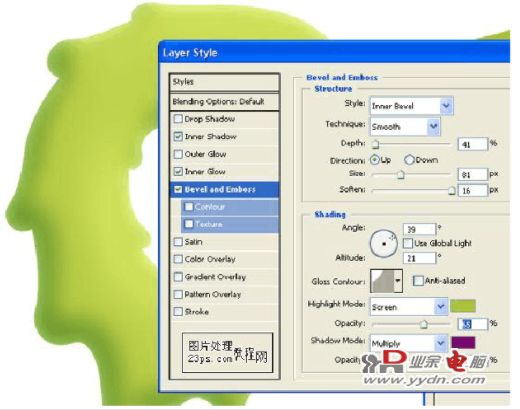Select the Down direction radio button
The height and width of the screenshot is (410, 520).
pyautogui.click(x=409, y=160)
